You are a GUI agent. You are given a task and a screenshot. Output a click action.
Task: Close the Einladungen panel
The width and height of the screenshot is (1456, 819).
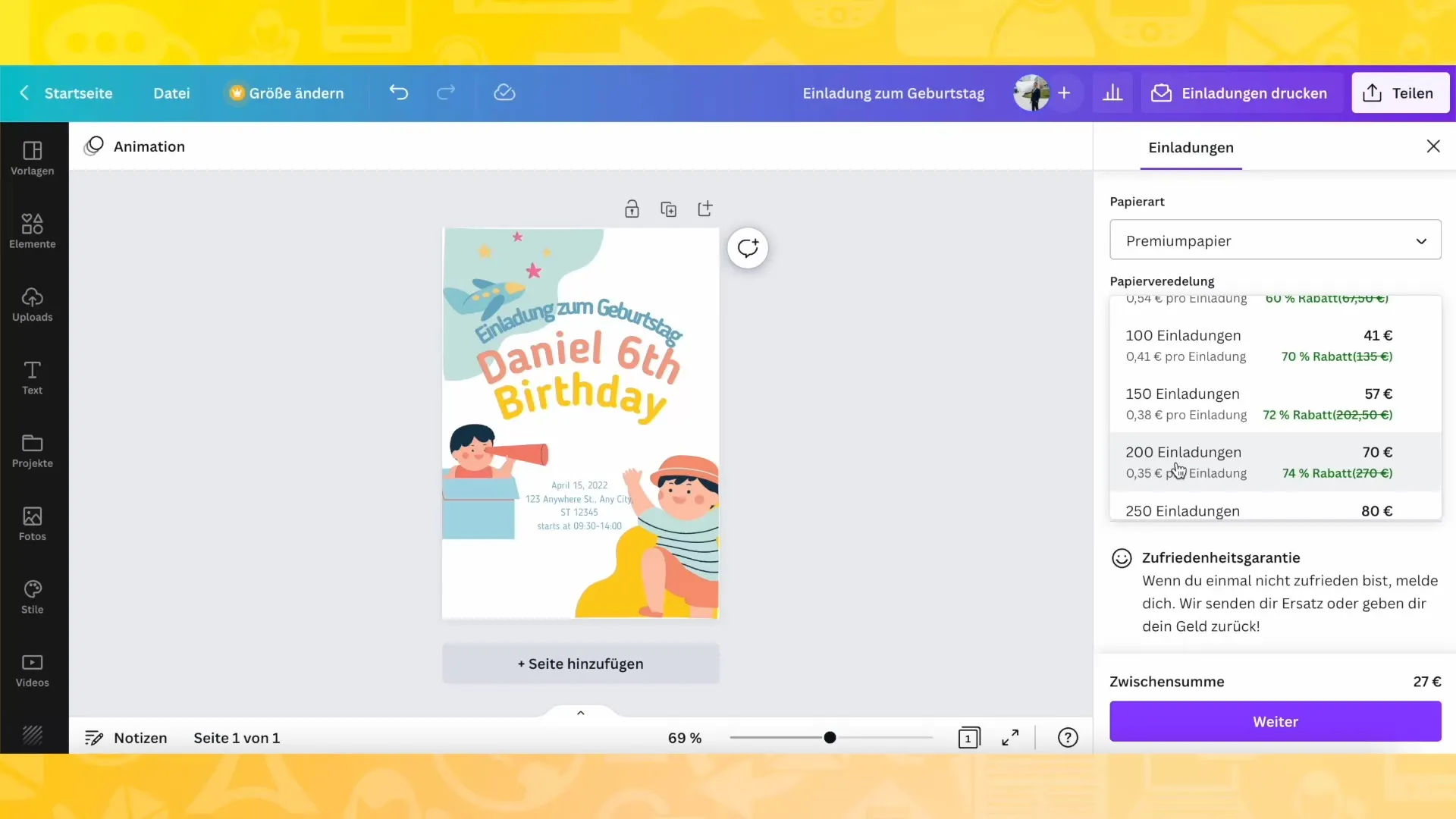[1433, 146]
